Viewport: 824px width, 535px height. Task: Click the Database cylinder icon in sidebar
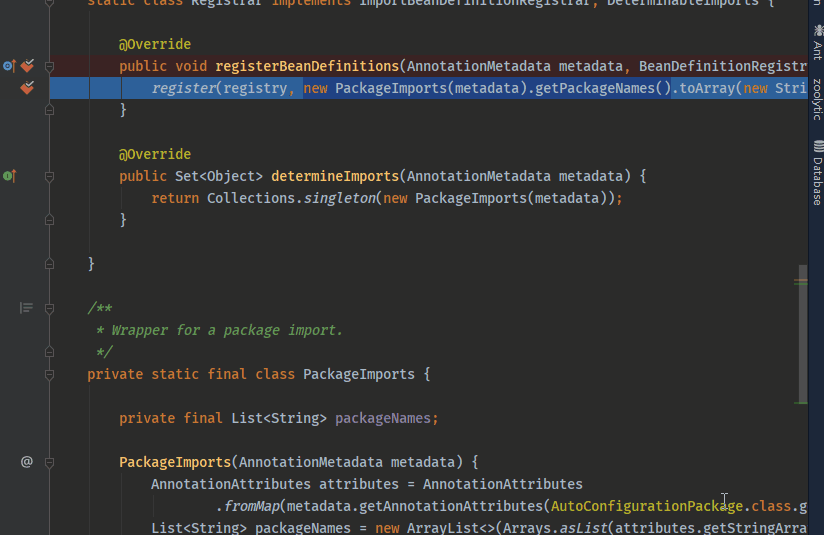coord(818,146)
